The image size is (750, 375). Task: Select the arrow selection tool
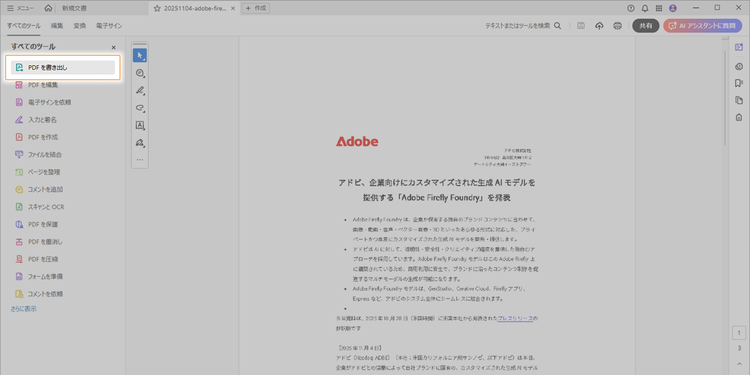[x=140, y=55]
